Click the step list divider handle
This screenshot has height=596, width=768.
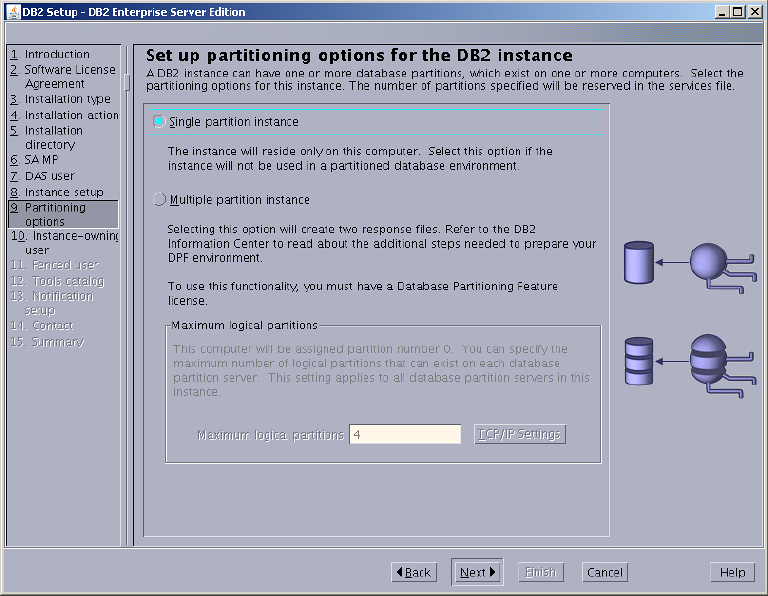127,82
